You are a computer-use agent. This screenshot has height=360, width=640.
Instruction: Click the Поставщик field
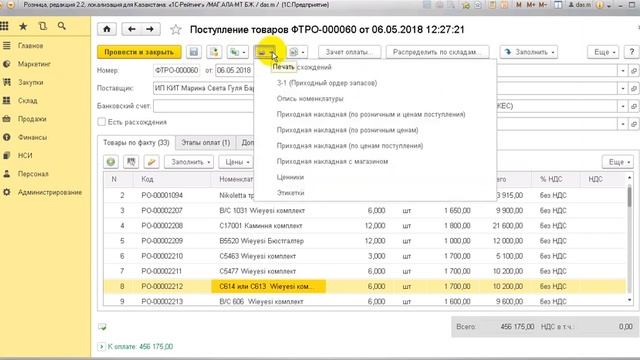point(203,88)
